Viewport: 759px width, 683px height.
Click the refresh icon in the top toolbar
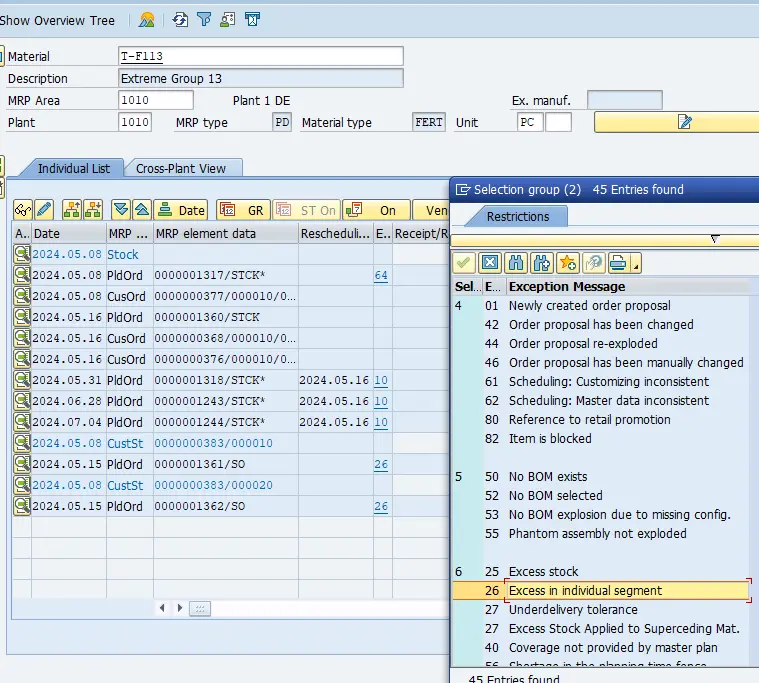[x=180, y=19]
